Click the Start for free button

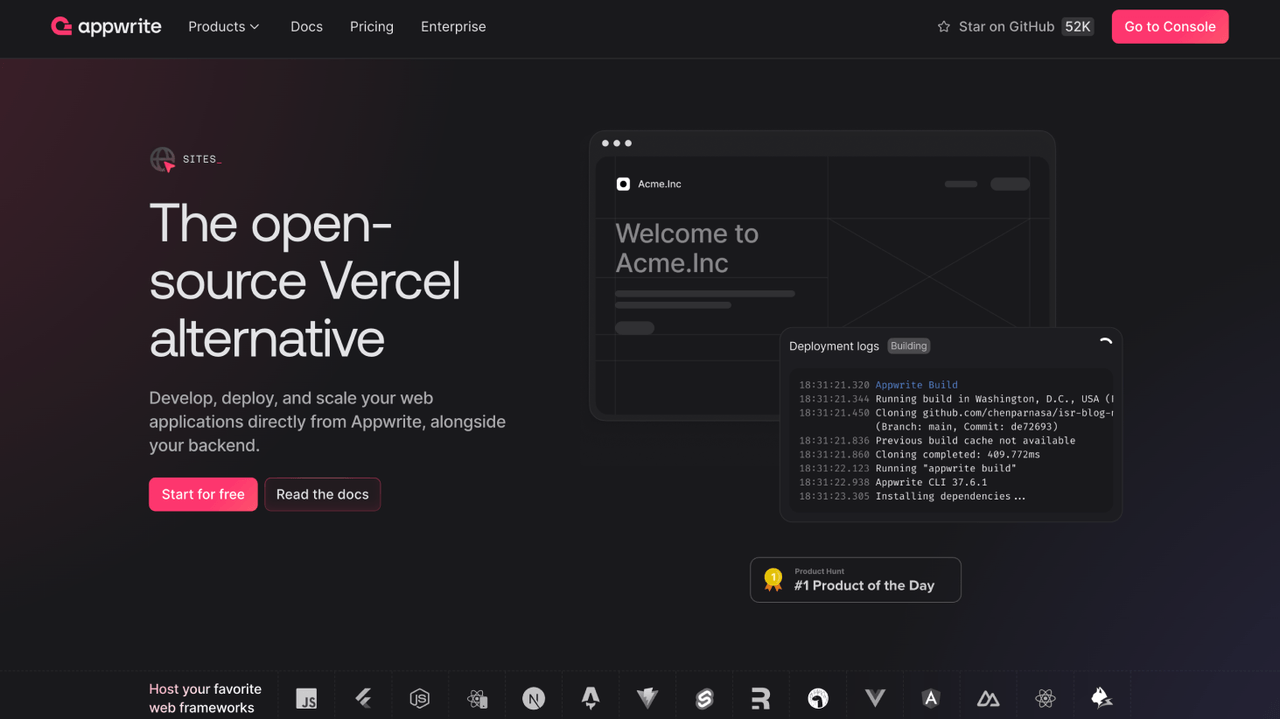[203, 494]
